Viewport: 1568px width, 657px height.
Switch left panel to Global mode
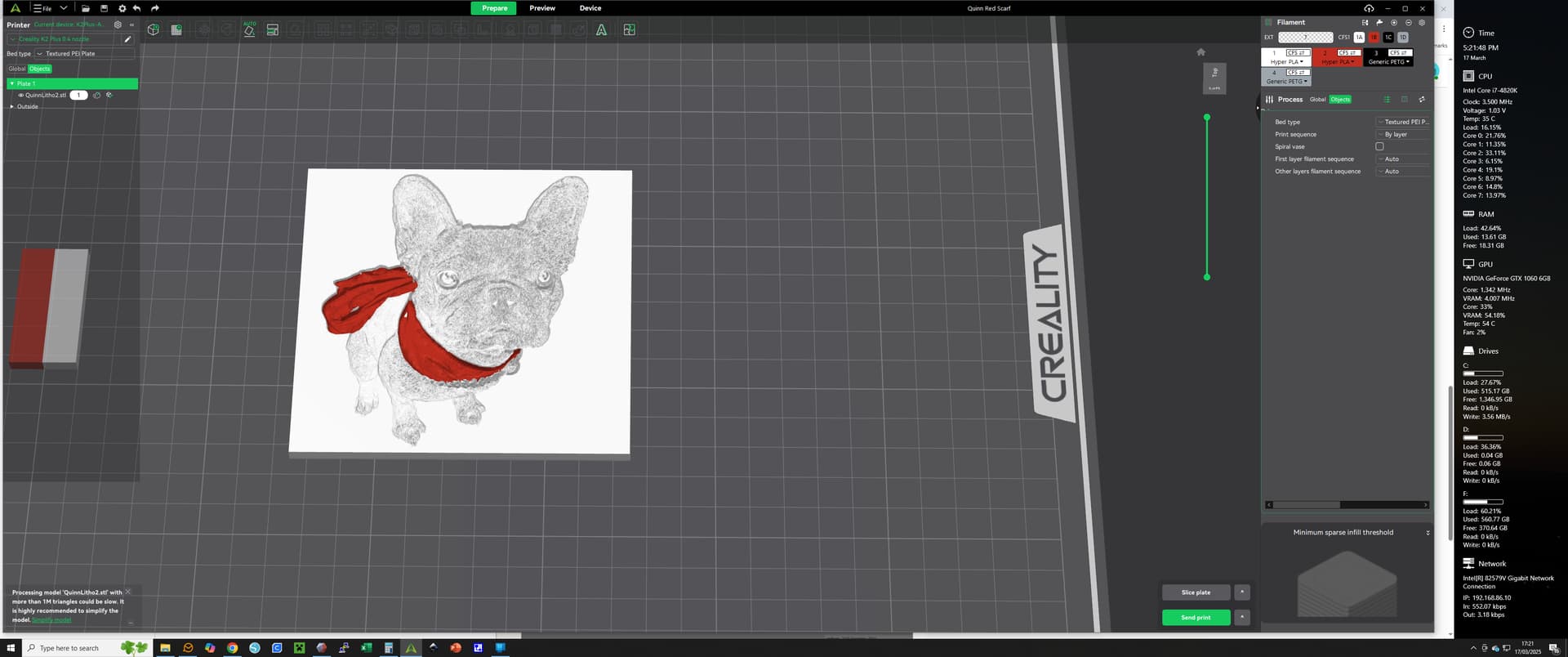[17, 69]
